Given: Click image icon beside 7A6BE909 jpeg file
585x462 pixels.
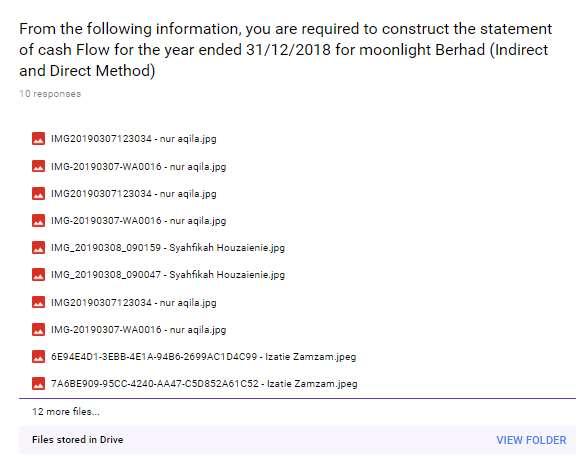Looking at the screenshot, I should tap(38, 384).
